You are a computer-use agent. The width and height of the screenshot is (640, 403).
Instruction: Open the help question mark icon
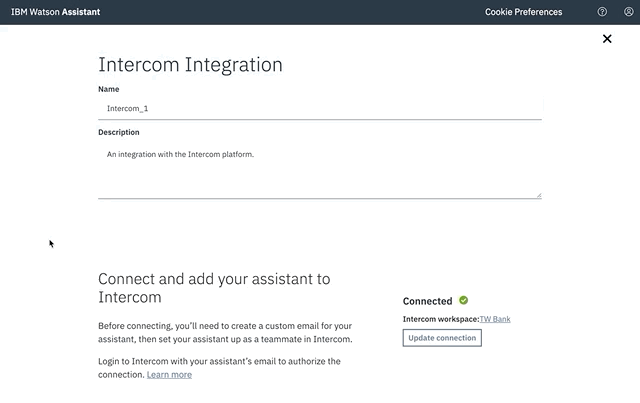click(602, 12)
